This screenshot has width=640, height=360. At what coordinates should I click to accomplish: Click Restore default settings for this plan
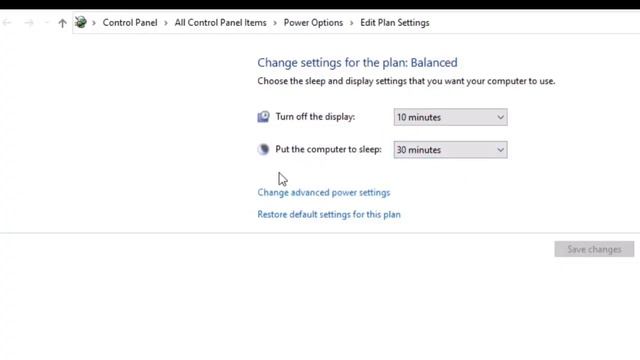coord(329,214)
